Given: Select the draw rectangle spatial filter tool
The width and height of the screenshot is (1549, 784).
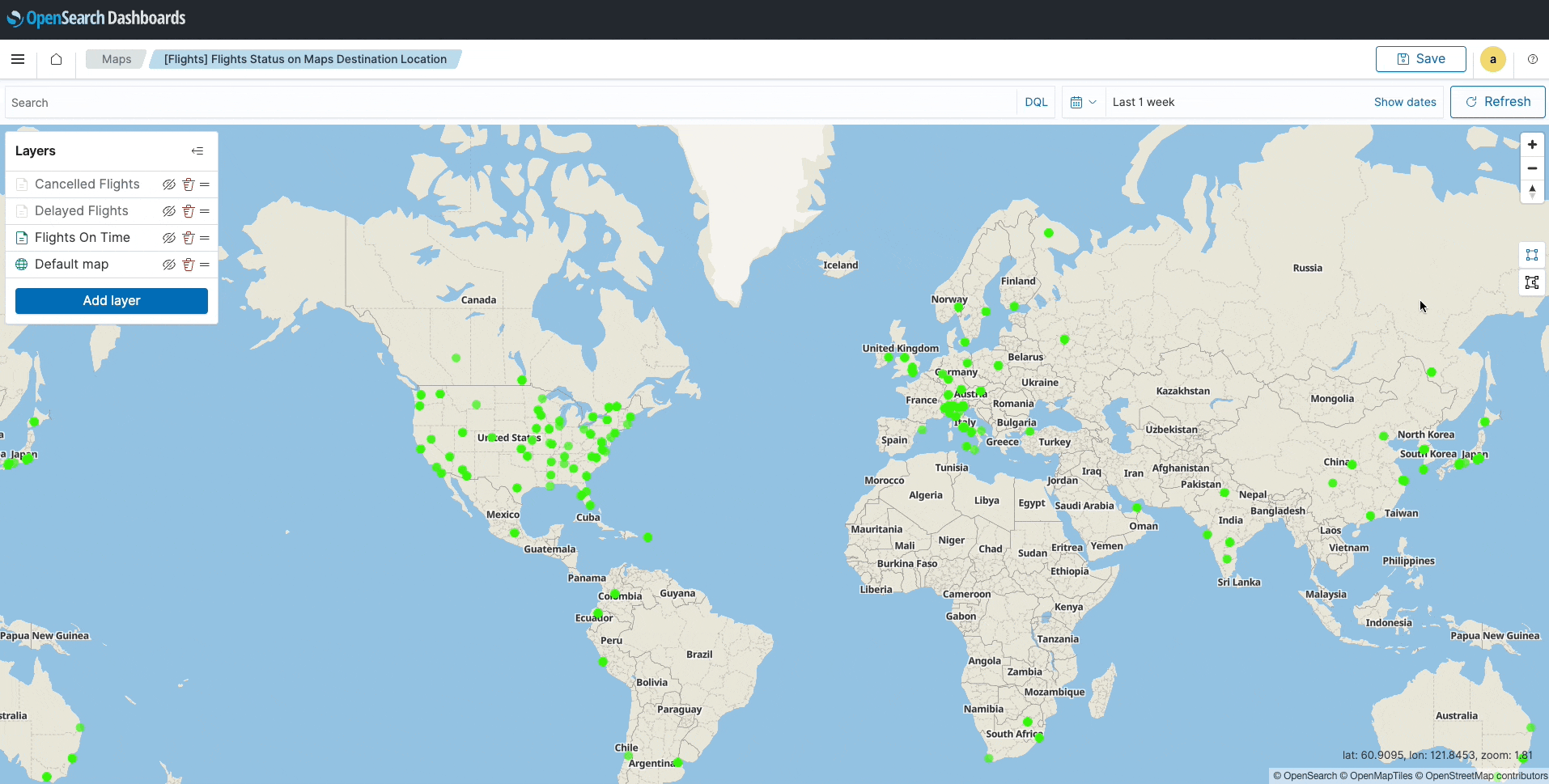Looking at the screenshot, I should pos(1532,255).
